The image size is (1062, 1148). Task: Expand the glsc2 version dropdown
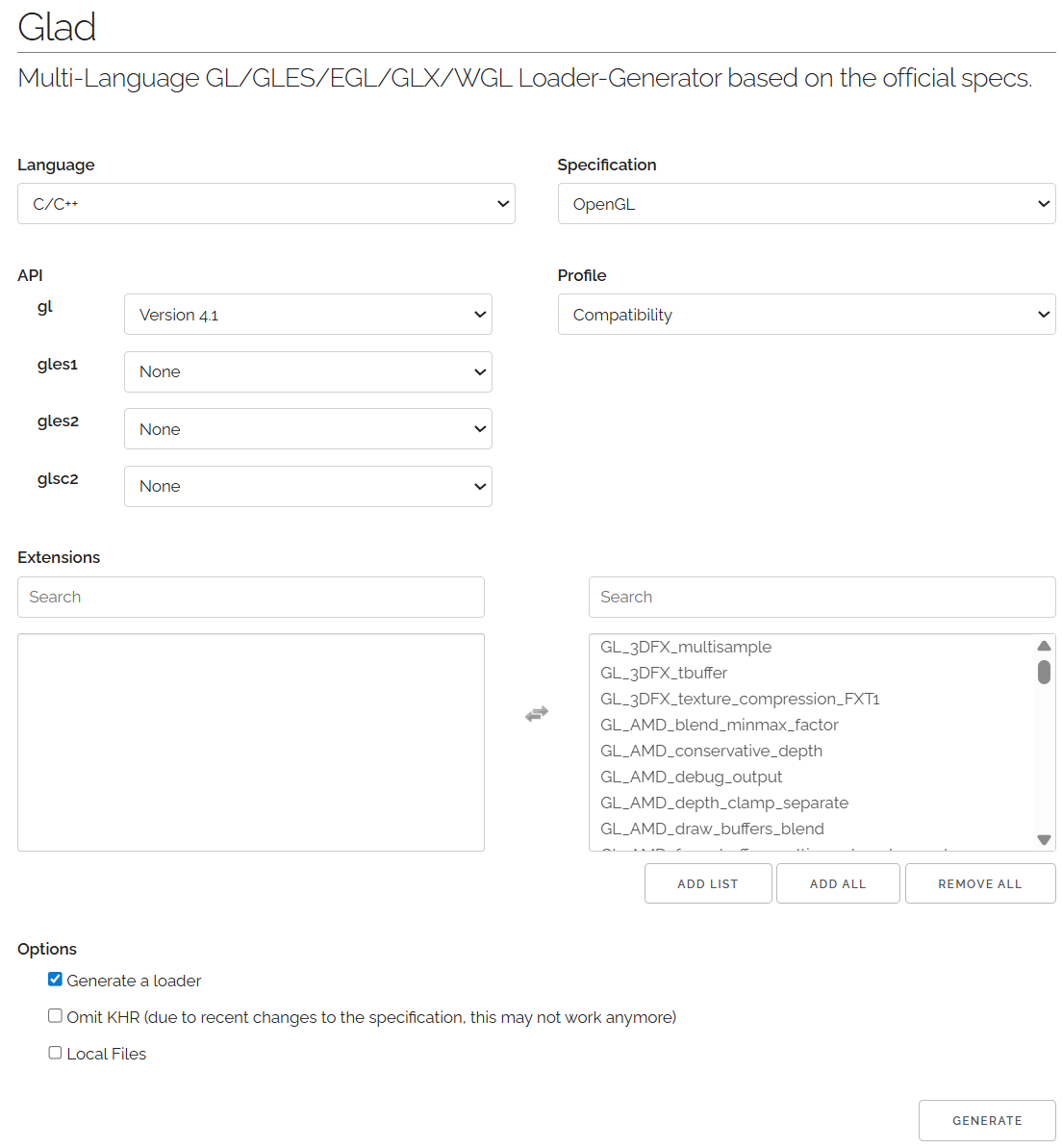click(x=308, y=486)
